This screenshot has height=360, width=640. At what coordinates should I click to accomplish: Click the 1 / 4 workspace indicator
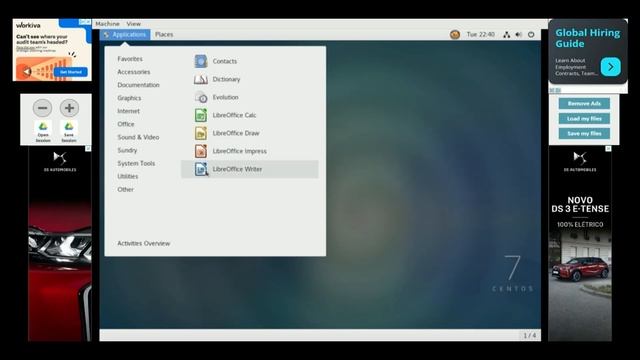[x=529, y=336]
